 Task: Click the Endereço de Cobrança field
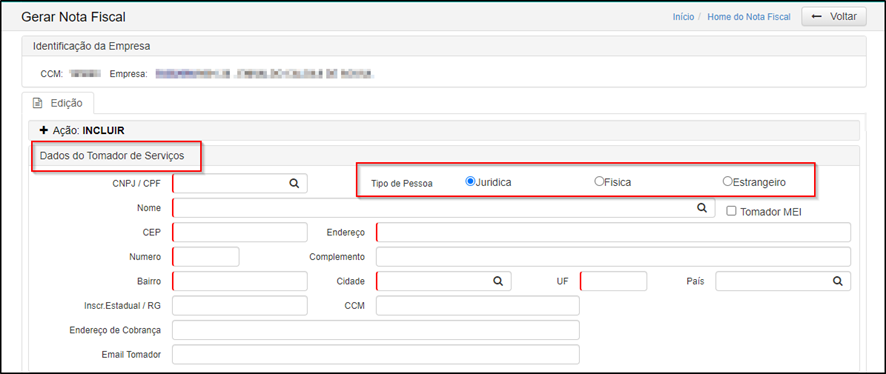pos(376,330)
